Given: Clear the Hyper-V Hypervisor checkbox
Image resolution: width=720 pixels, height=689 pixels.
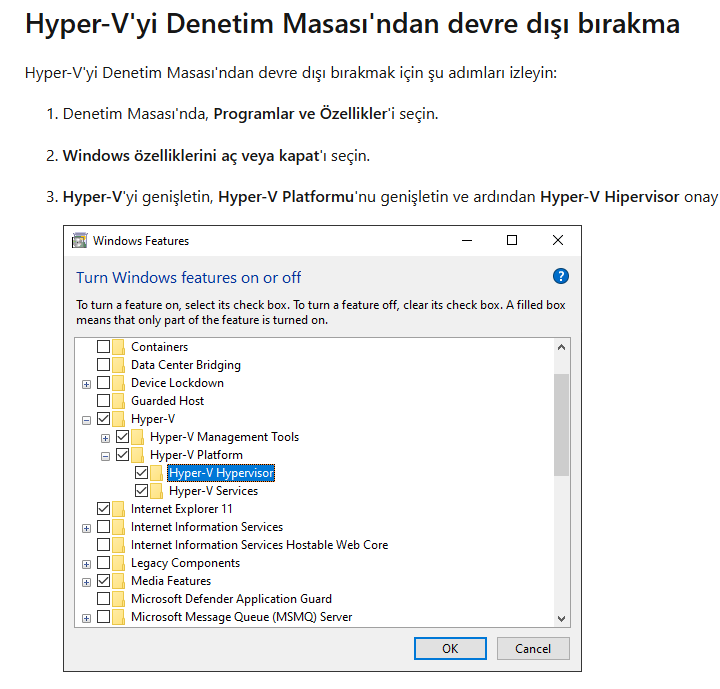Looking at the screenshot, I should [x=141, y=473].
